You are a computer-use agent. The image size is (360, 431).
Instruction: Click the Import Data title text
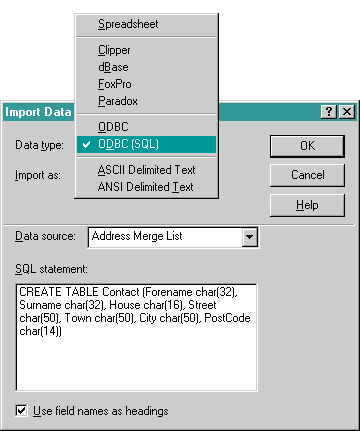click(38, 112)
